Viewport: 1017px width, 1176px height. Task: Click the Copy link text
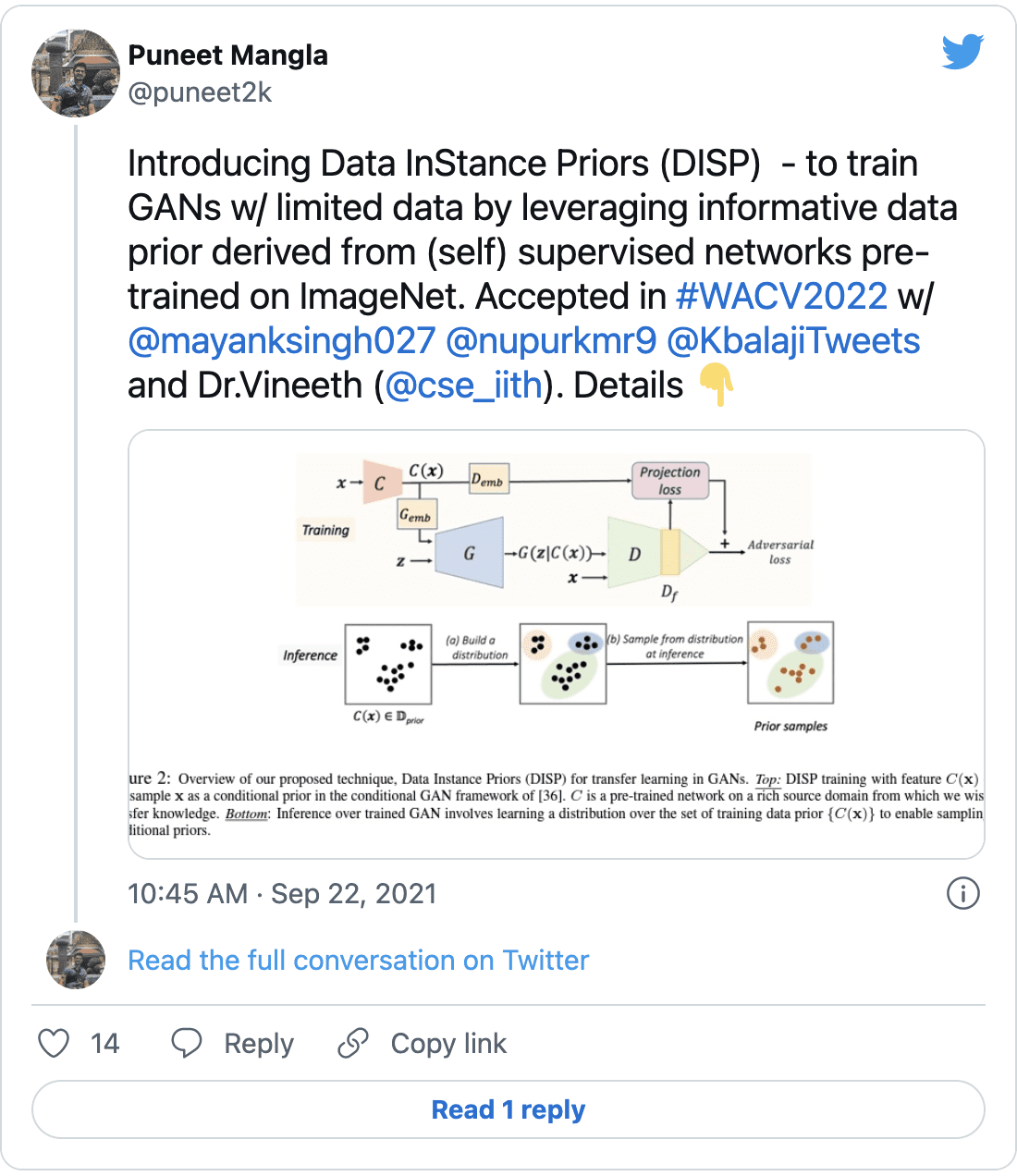(448, 1044)
